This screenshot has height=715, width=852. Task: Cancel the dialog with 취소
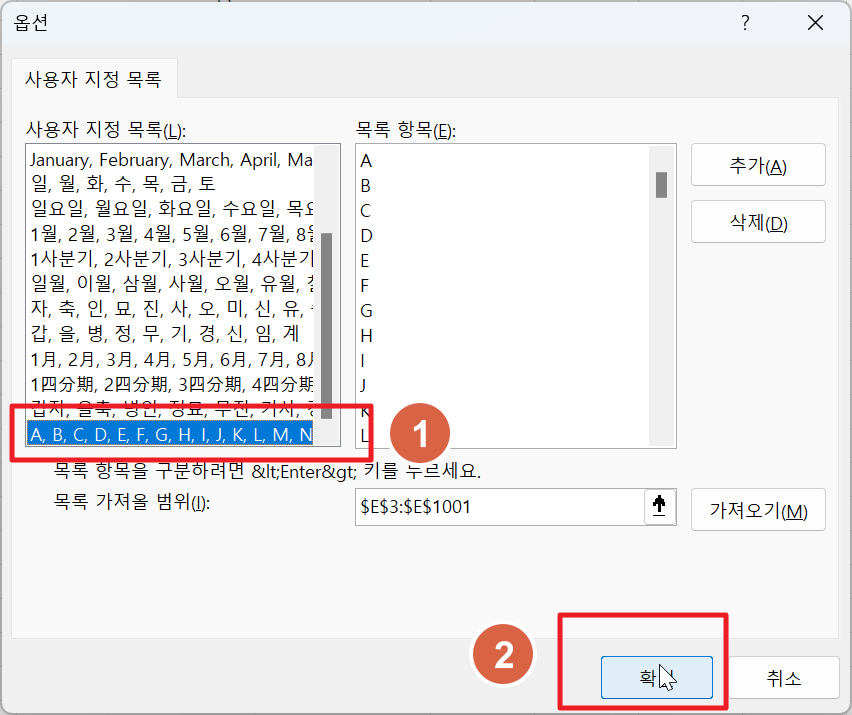tap(784, 677)
